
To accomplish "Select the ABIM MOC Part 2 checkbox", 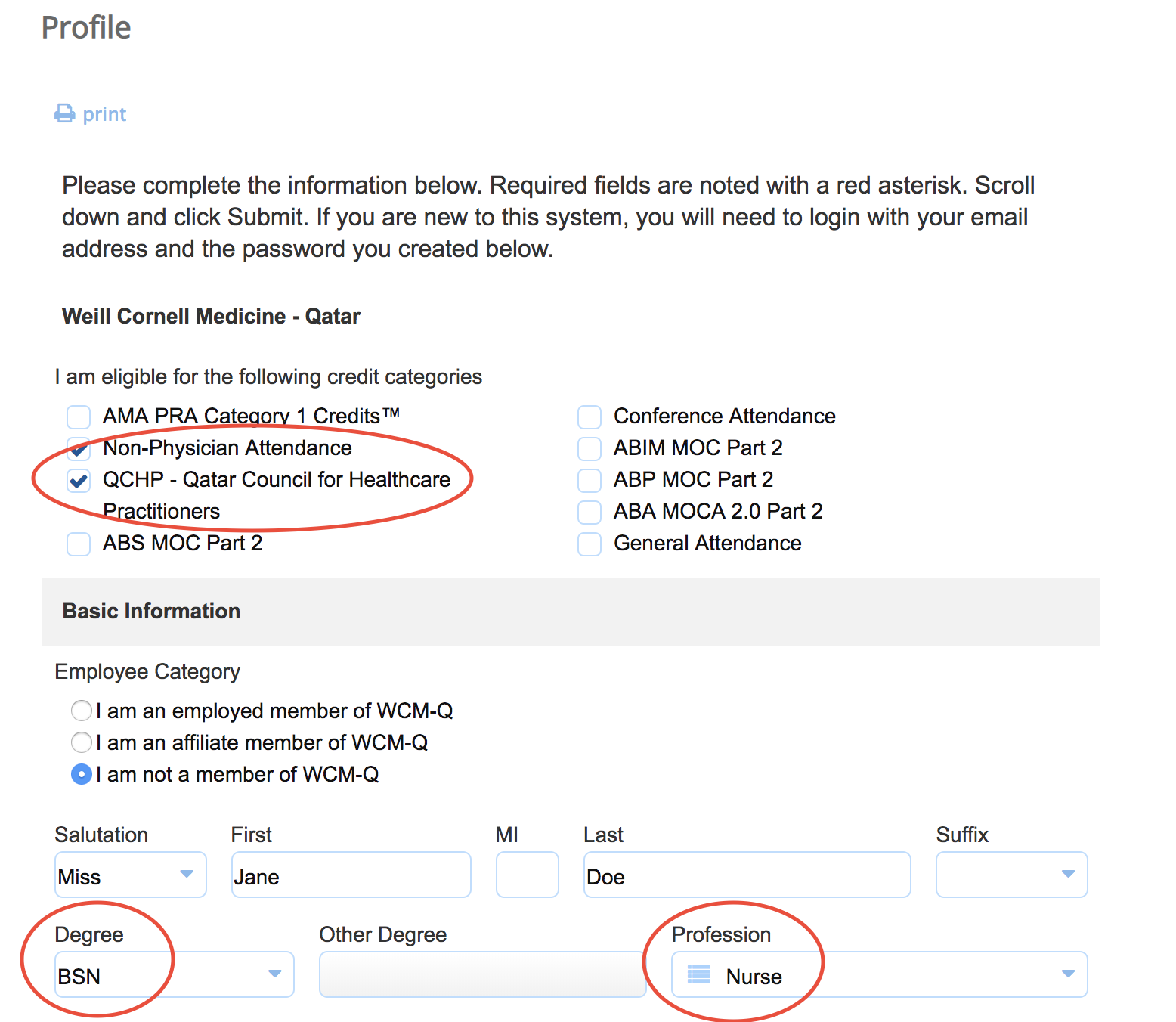I will [x=590, y=448].
